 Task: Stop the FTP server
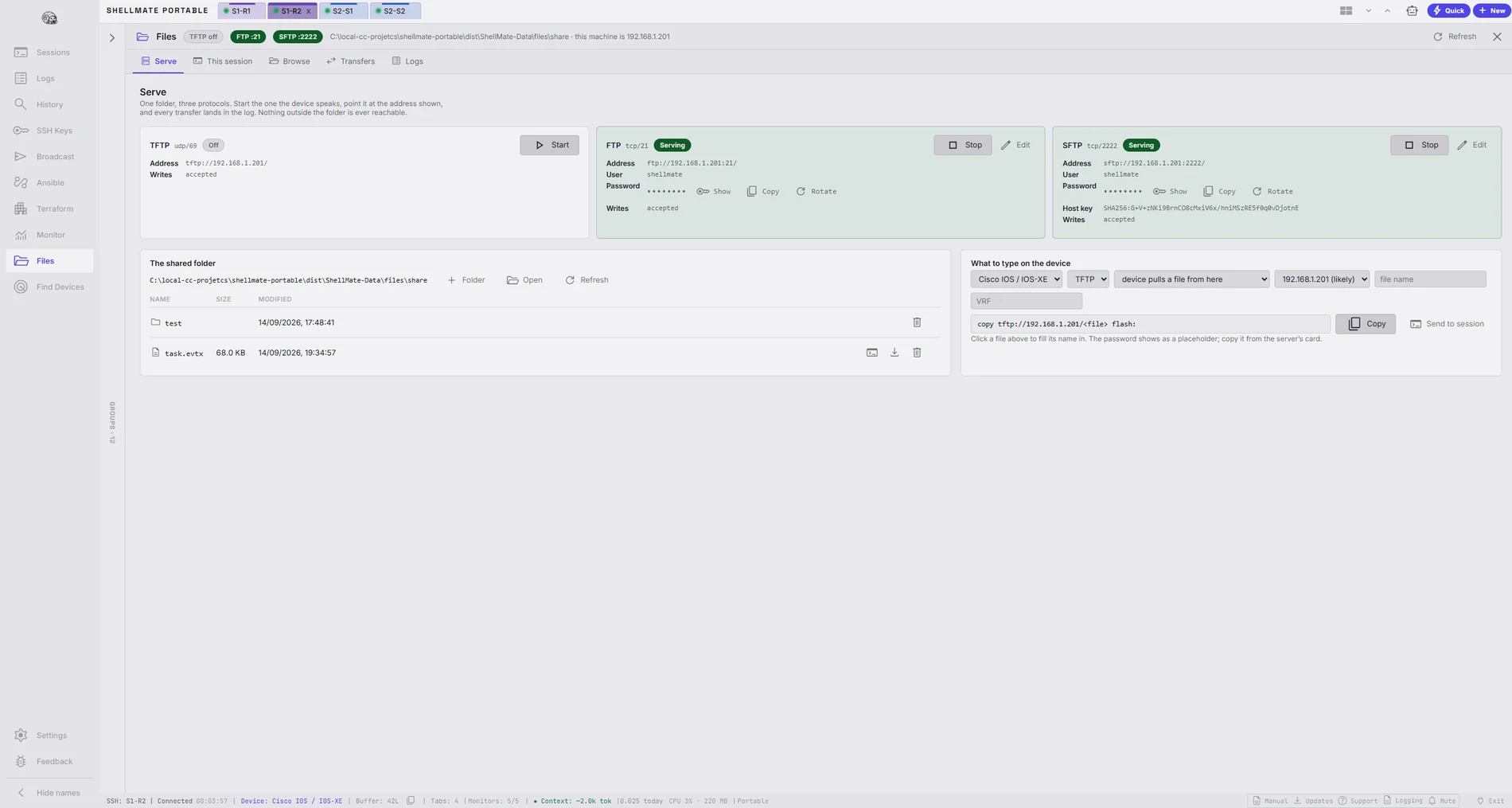[963, 145]
